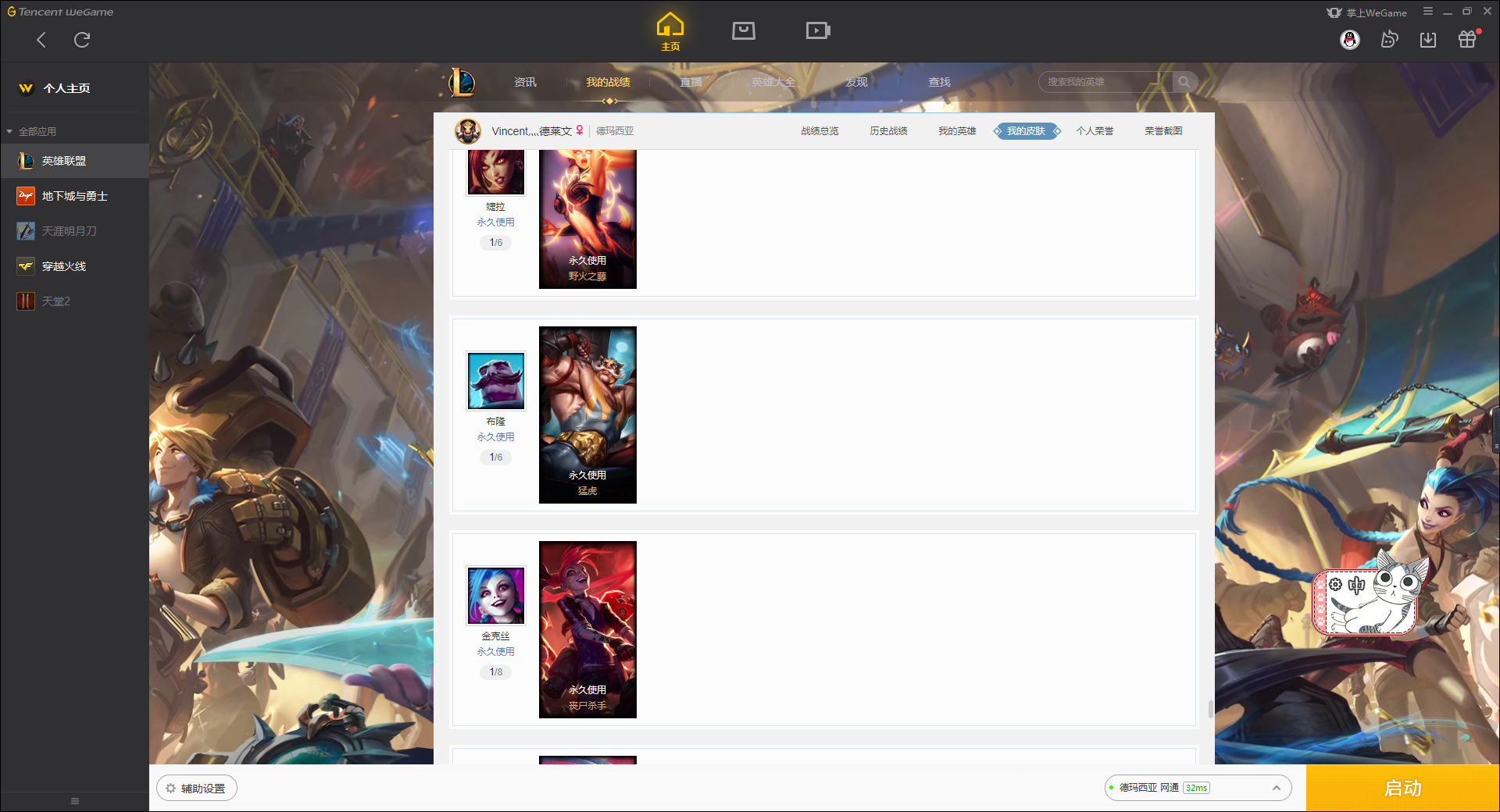This screenshot has height=812, width=1500.
Task: Select 天堂2 in the sidebar
Action: pos(74,301)
